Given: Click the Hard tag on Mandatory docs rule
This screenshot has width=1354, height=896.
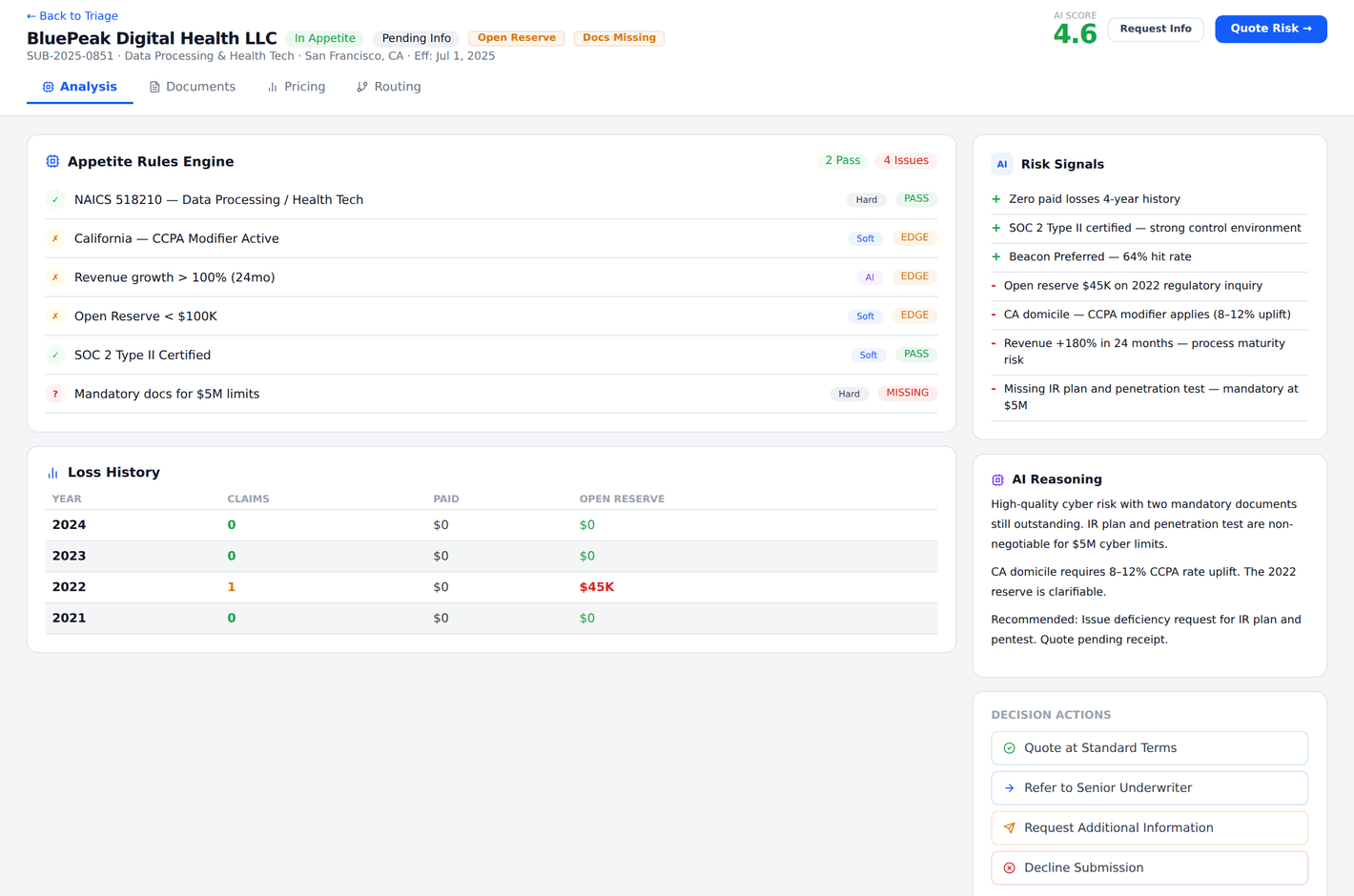Looking at the screenshot, I should (849, 394).
